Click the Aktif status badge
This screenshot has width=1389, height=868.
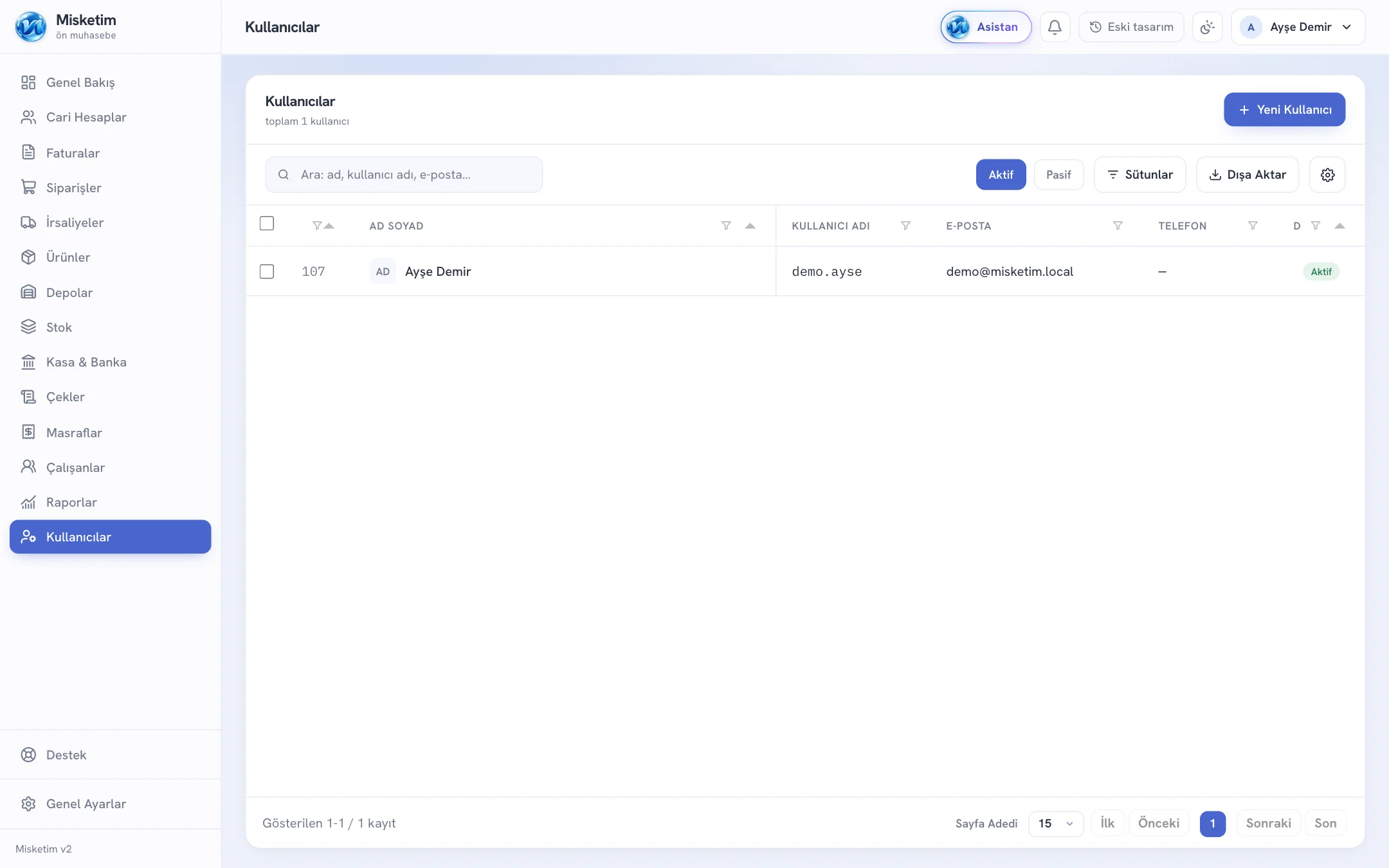[x=1321, y=271]
